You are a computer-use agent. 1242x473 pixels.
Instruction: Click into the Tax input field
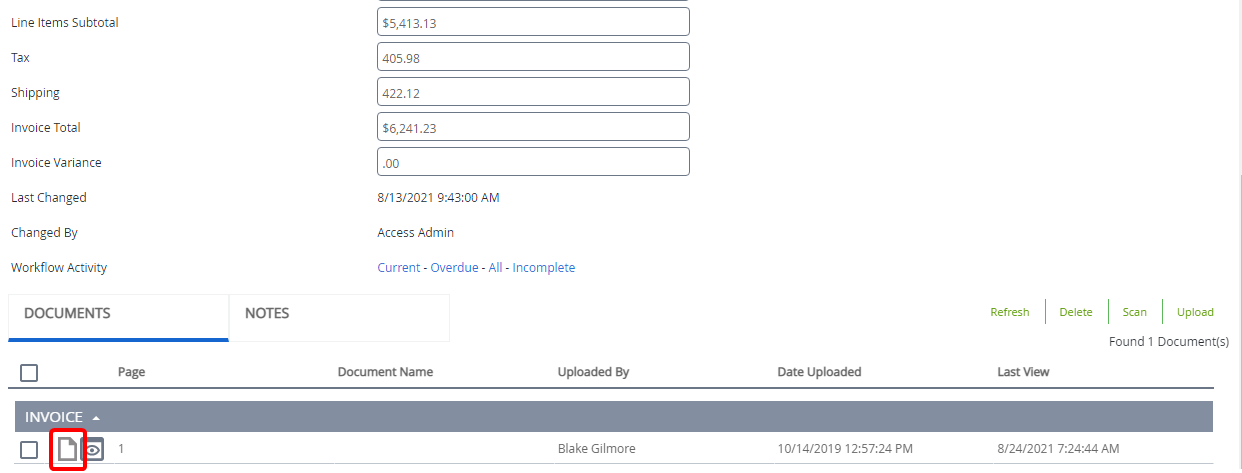pyautogui.click(x=533, y=57)
